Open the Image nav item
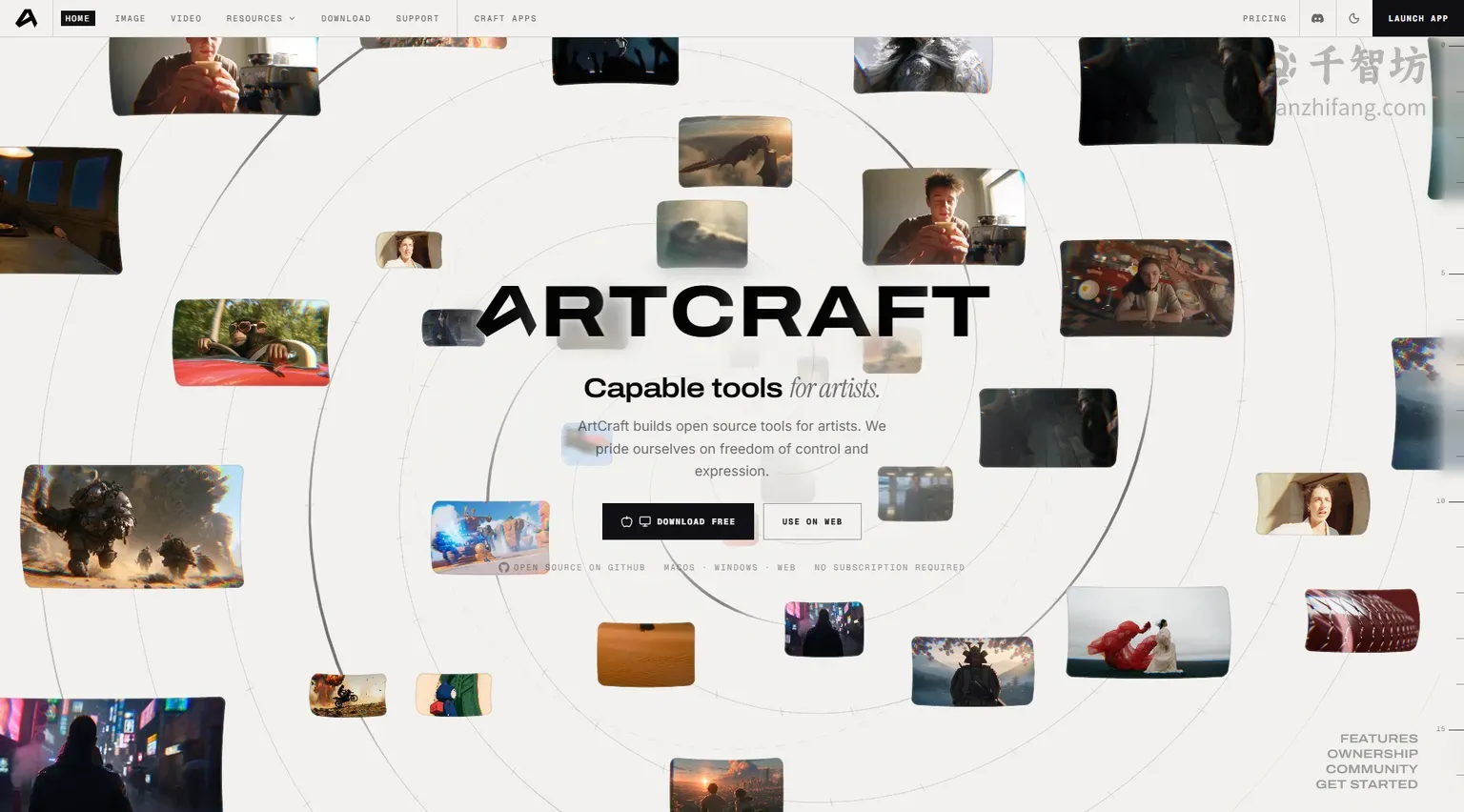 tap(131, 18)
